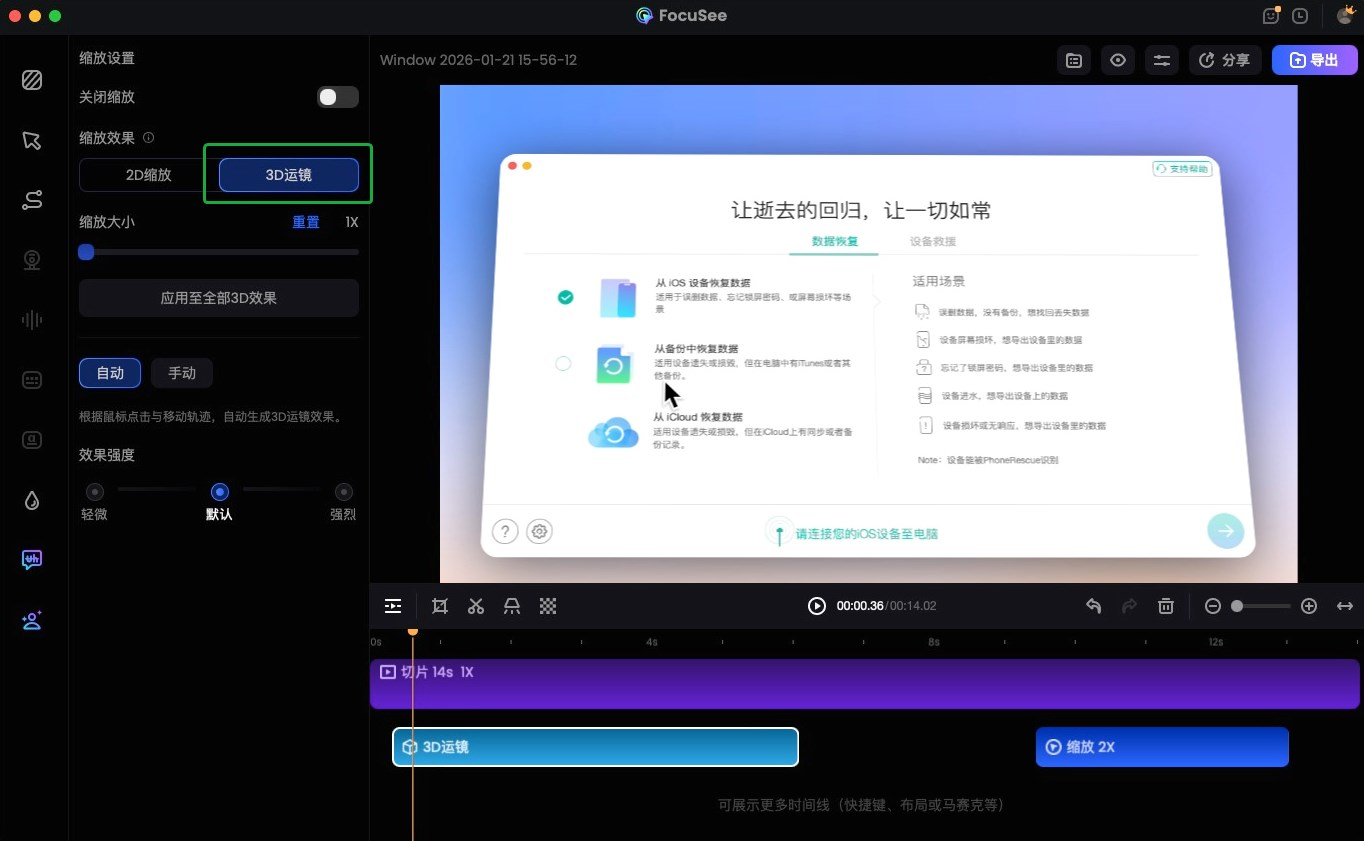Image resolution: width=1364 pixels, height=841 pixels.
Task: Expand timeline tracks list icon
Action: (x=393, y=606)
